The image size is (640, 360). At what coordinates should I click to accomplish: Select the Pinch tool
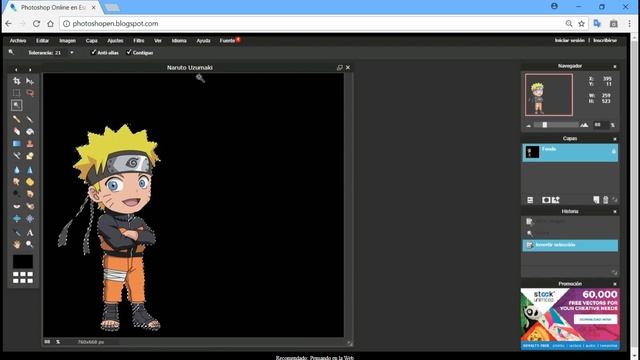pyautogui.click(x=30, y=219)
